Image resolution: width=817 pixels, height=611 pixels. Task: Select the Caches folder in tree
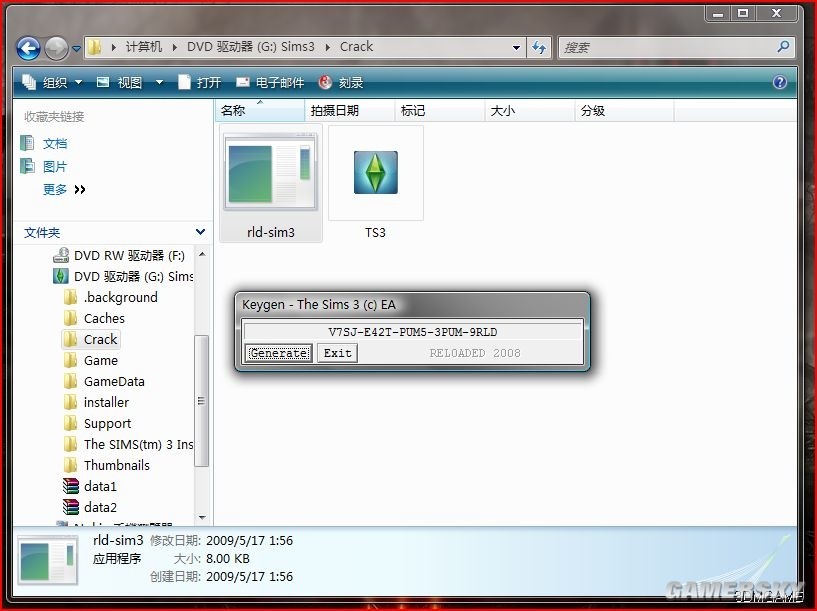[x=94, y=318]
